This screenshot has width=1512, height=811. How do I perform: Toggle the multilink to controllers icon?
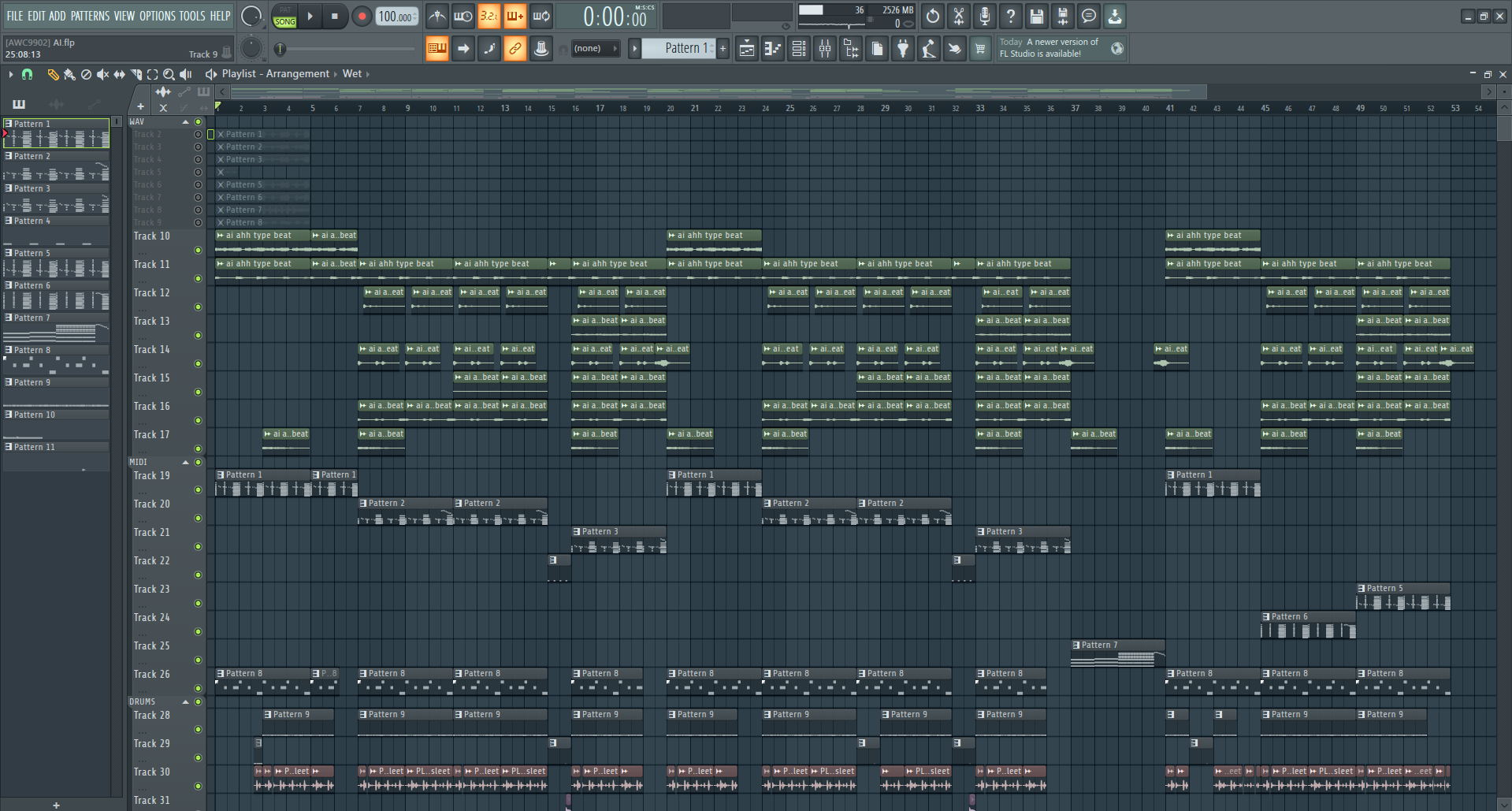pyautogui.click(x=515, y=49)
